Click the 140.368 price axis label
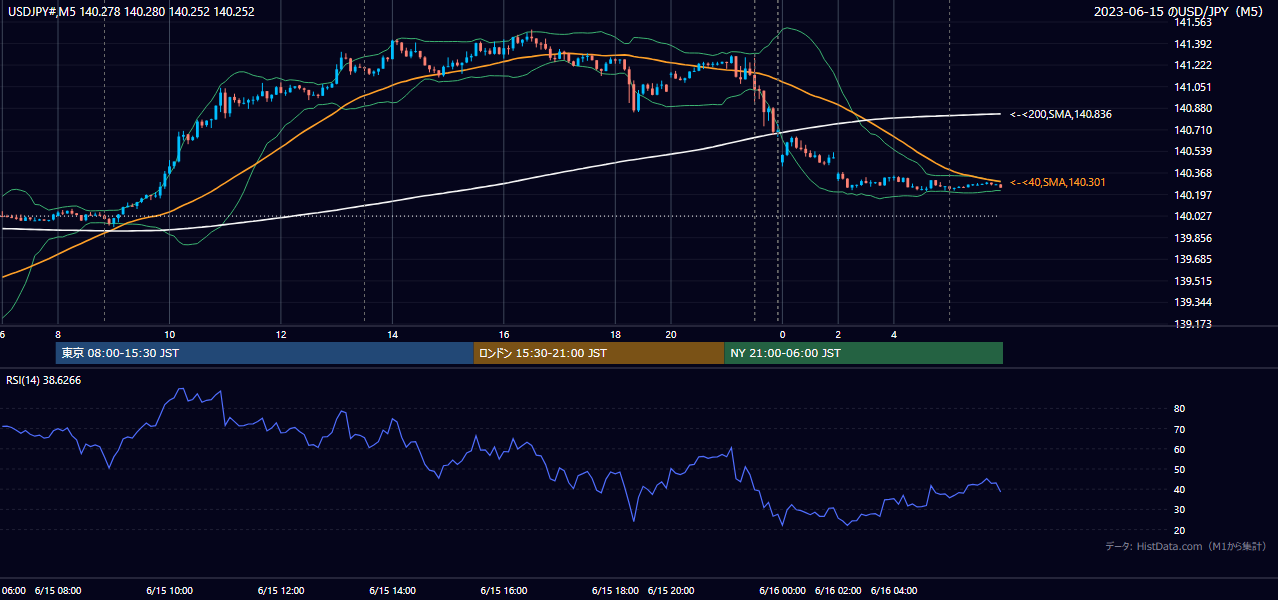The image size is (1278, 600). [x=1193, y=173]
